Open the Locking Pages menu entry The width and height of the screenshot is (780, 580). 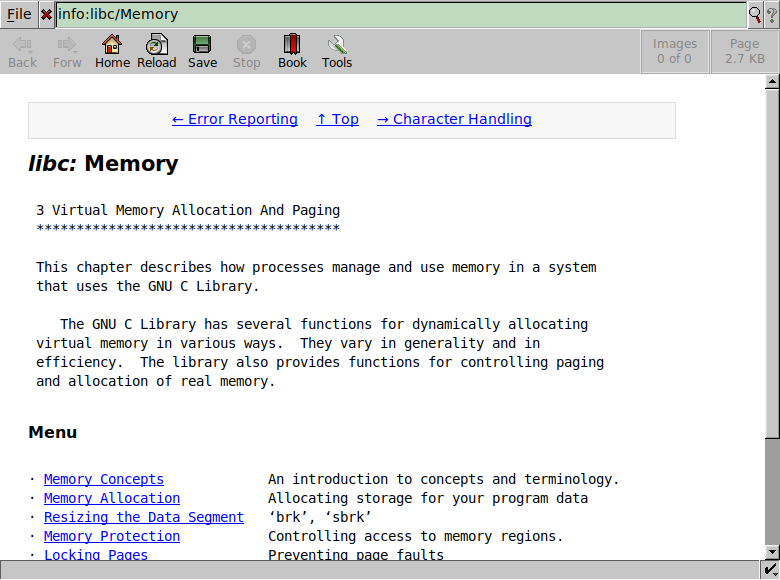[96, 555]
